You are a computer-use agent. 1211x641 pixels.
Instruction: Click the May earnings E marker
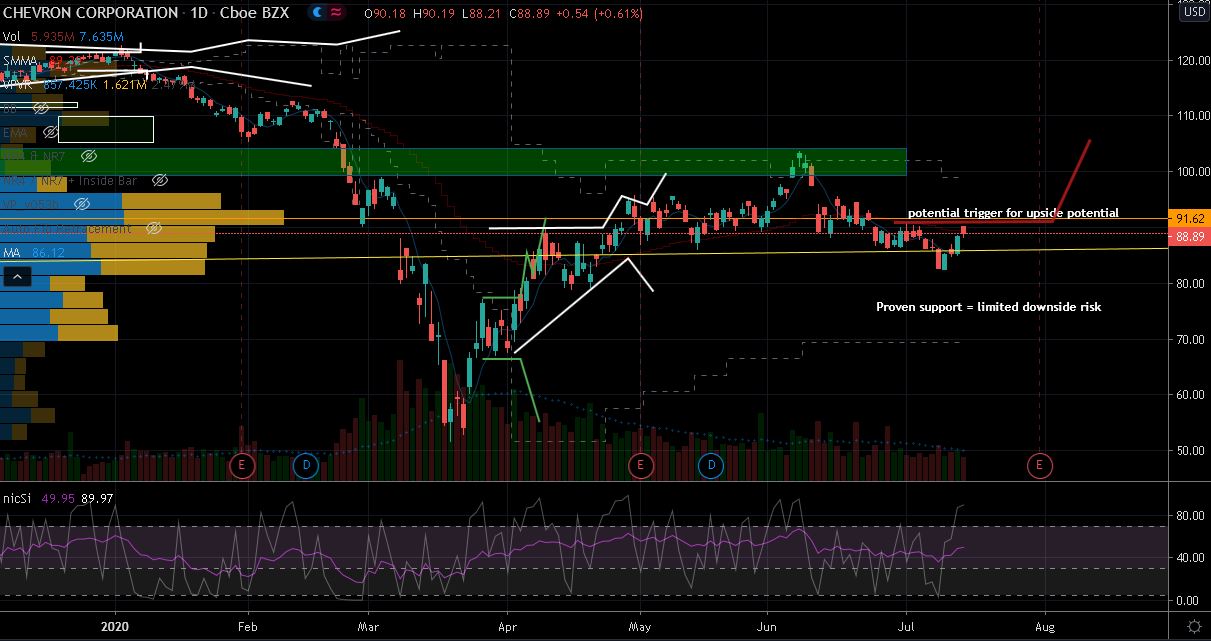[640, 464]
